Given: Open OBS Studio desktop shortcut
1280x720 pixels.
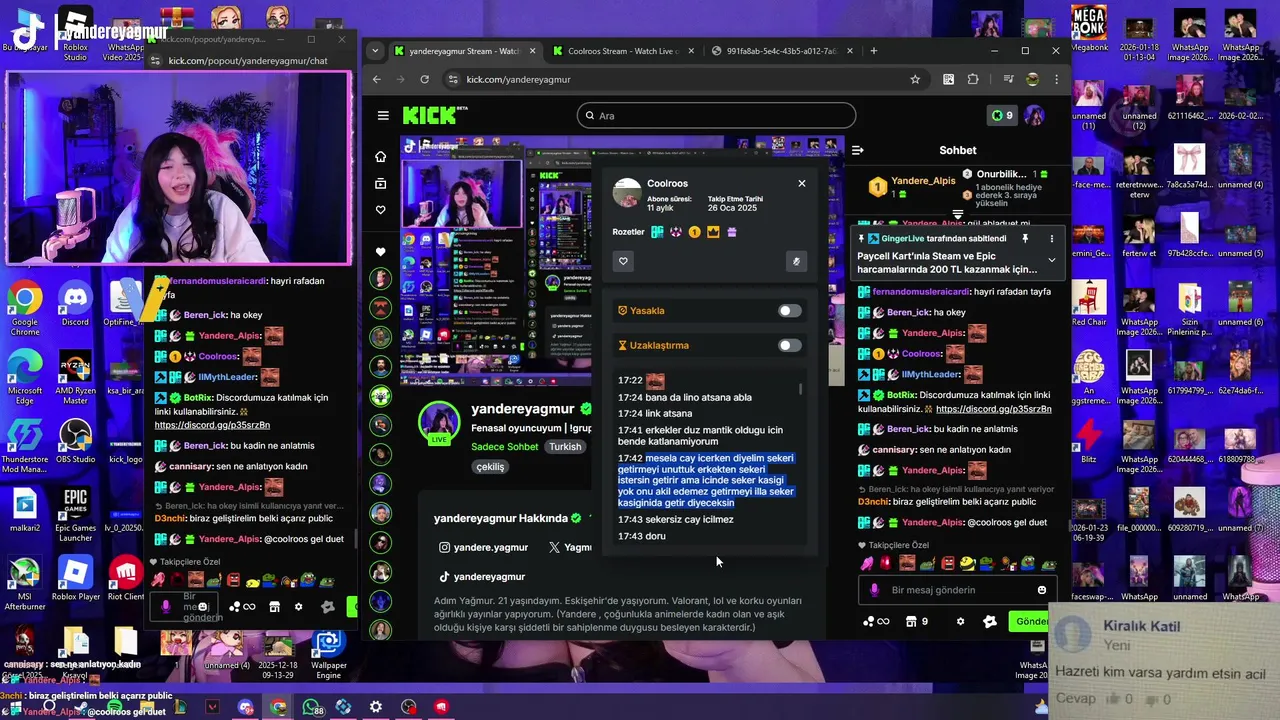Looking at the screenshot, I should coord(75,441).
